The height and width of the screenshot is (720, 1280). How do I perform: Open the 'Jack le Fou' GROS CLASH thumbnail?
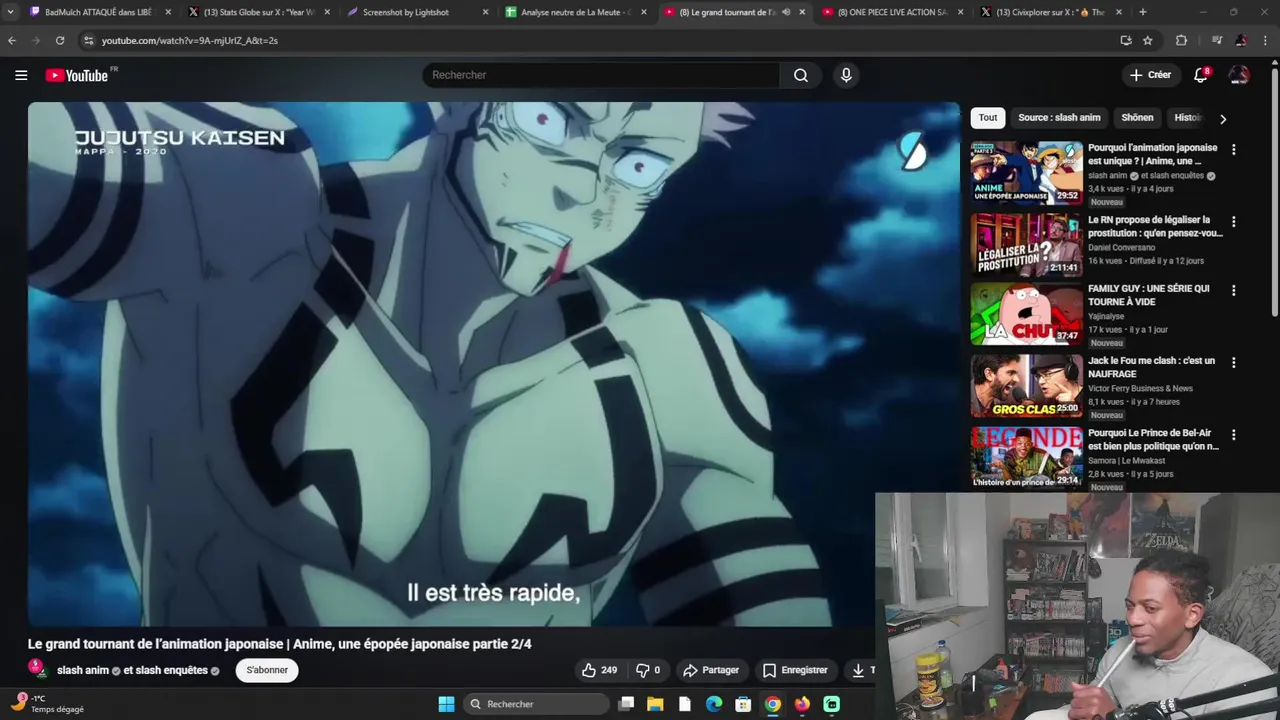pyautogui.click(x=1026, y=385)
